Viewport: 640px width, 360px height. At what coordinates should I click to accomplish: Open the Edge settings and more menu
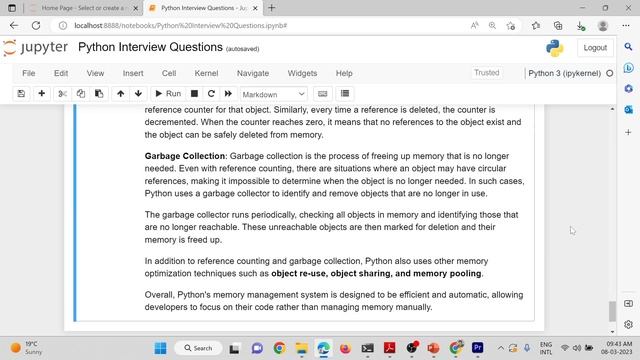click(626, 25)
